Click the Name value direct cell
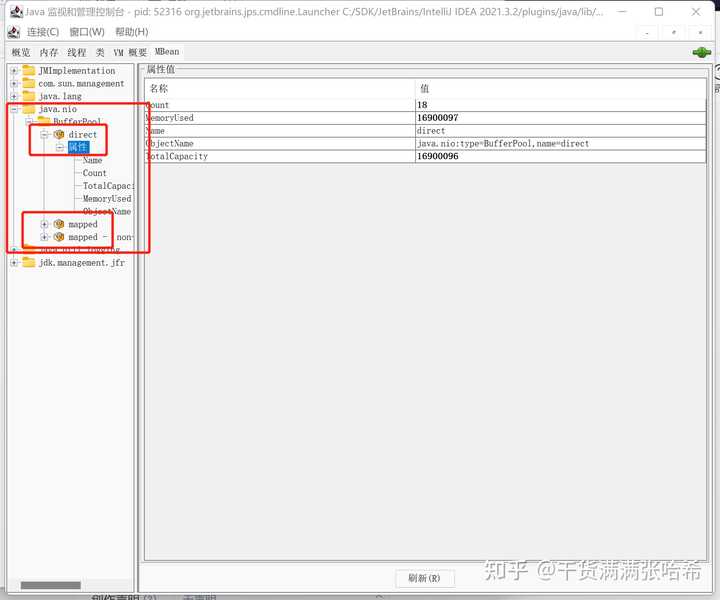Screen dimensions: 720x600 coord(560,131)
